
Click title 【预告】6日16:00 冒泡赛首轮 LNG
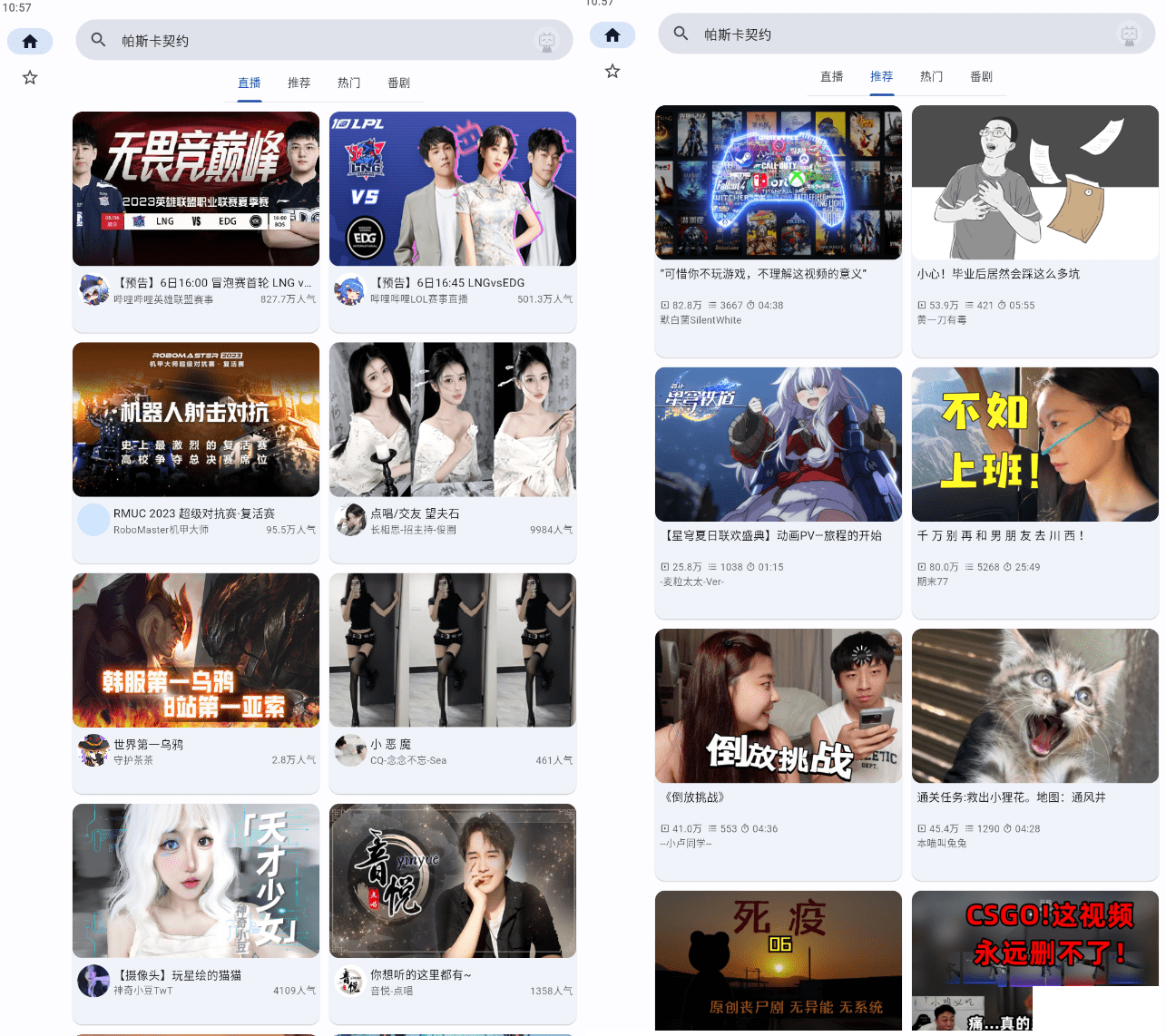(212, 283)
